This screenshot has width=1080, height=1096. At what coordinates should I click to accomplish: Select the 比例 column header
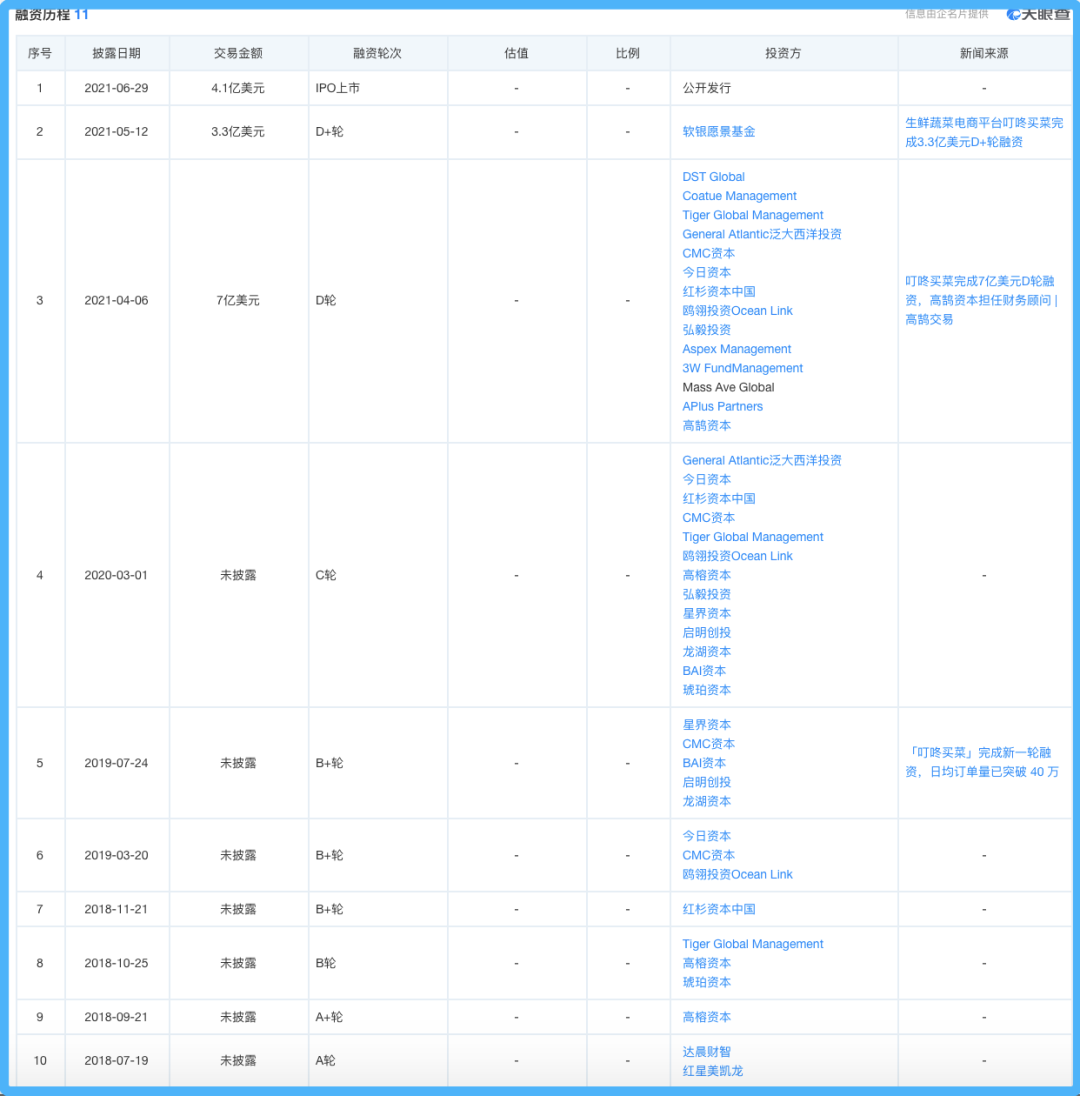[628, 53]
